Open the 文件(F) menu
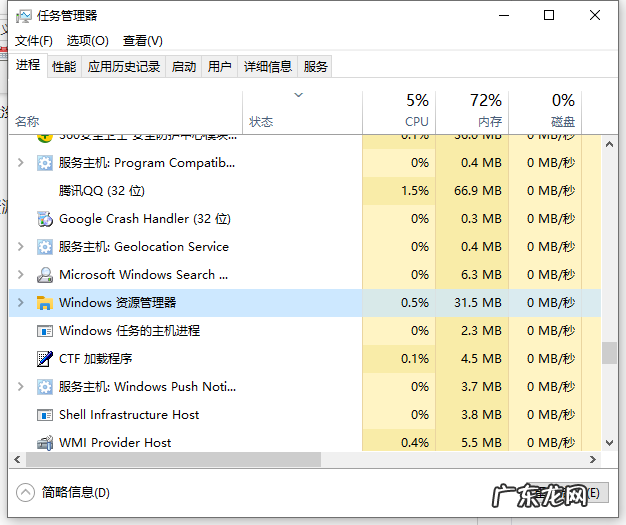Image resolution: width=626 pixels, height=525 pixels. click(34, 41)
